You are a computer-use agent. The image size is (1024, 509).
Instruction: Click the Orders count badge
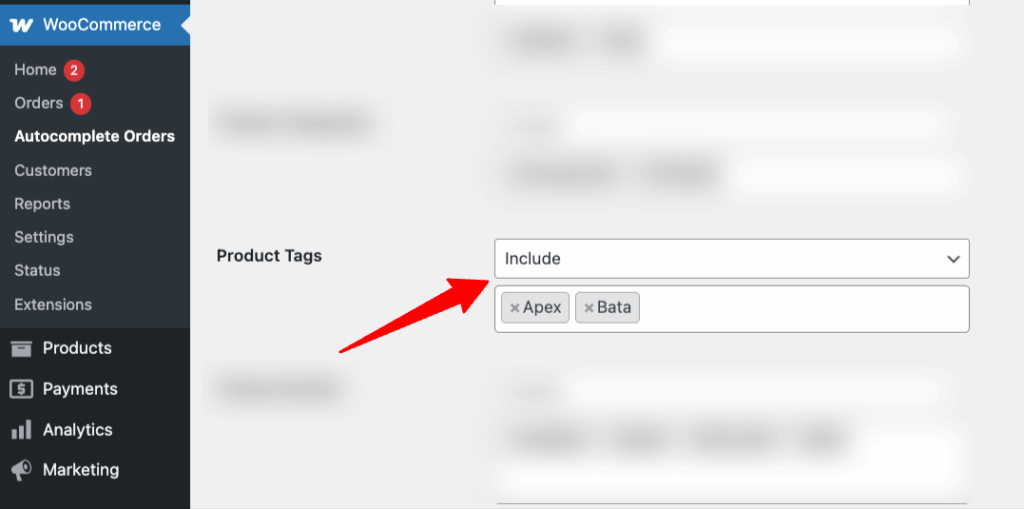pyautogui.click(x=81, y=103)
